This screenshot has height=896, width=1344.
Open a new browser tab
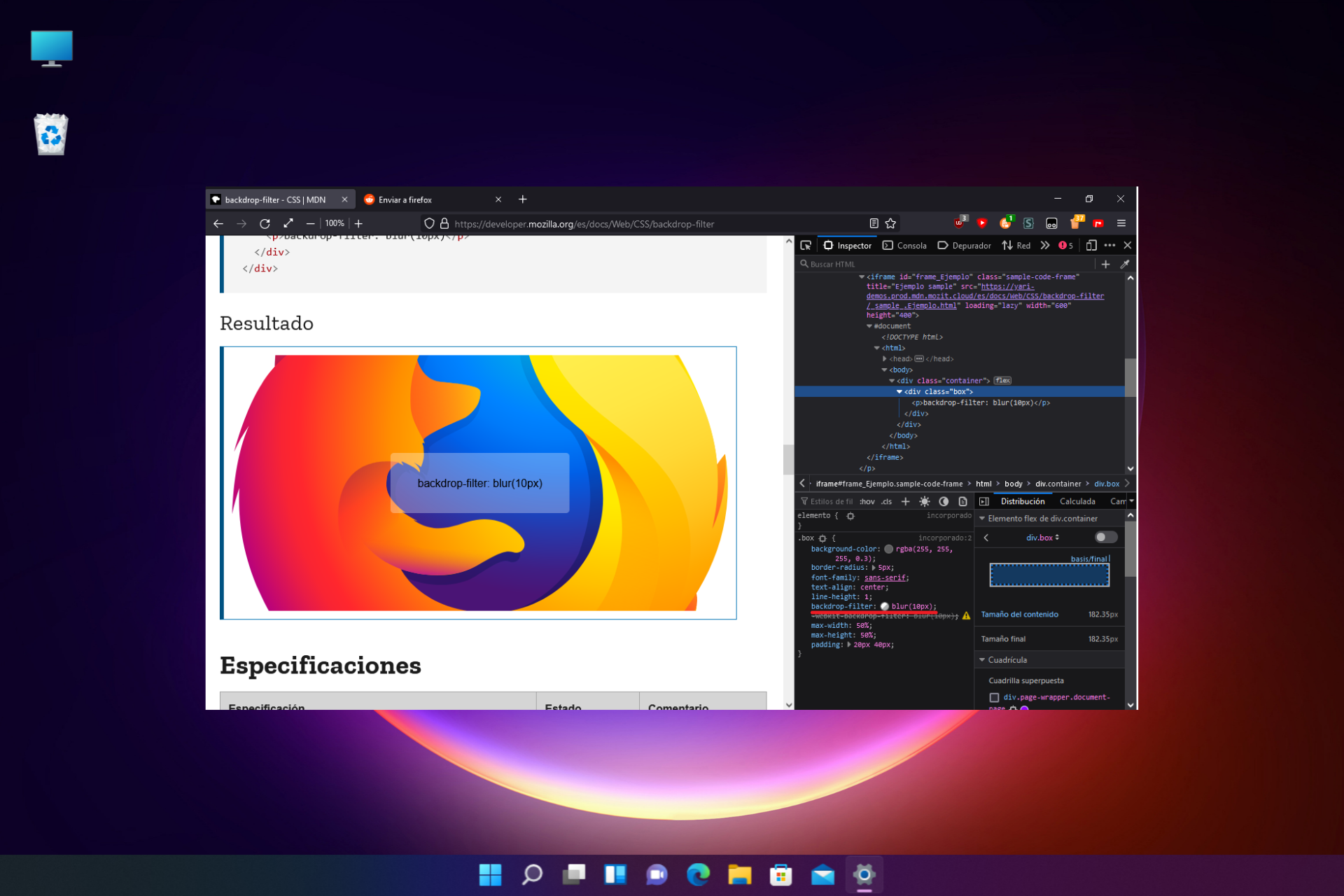point(522,199)
